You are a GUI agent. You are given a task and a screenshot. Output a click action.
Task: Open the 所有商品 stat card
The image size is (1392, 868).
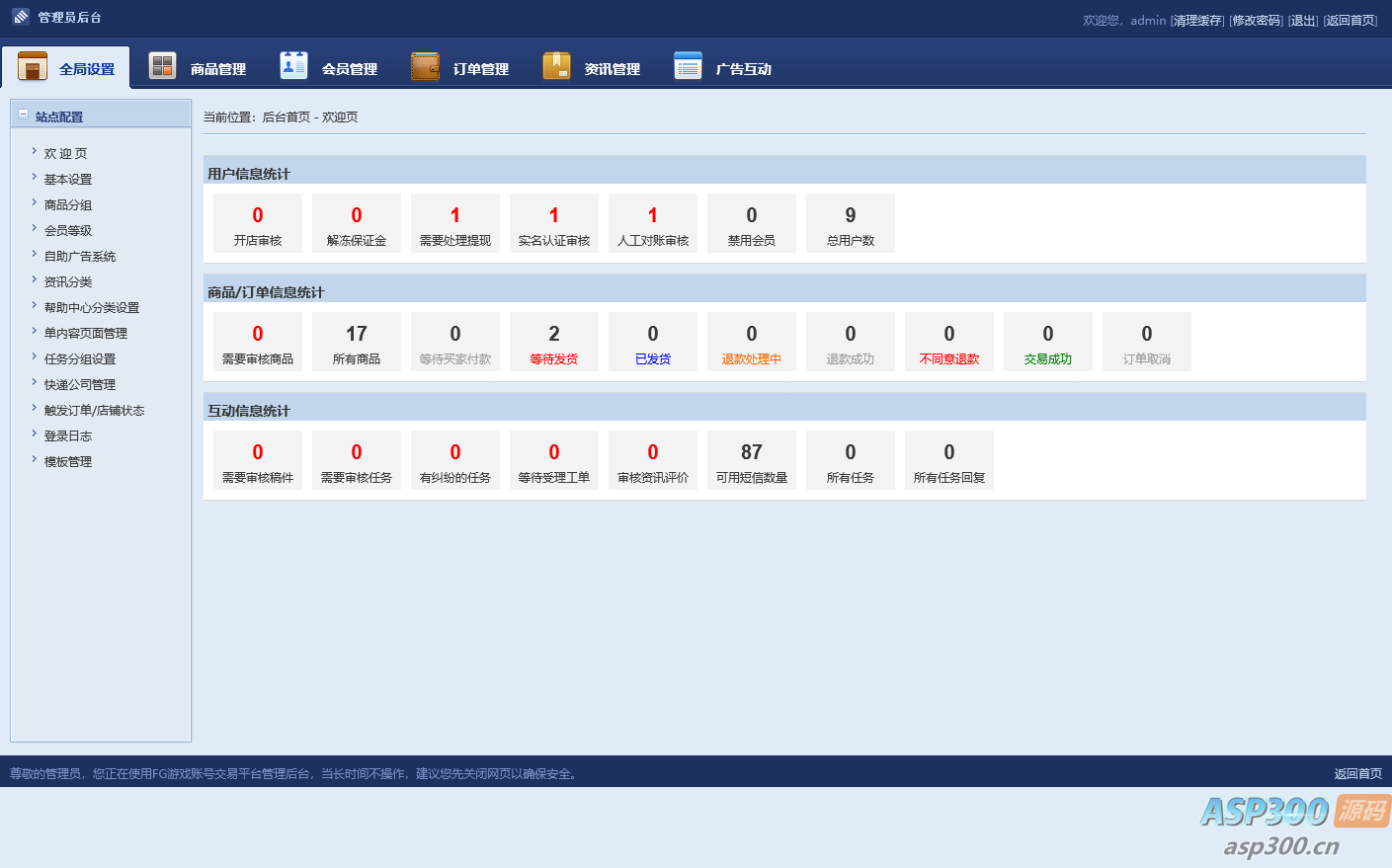click(x=357, y=342)
